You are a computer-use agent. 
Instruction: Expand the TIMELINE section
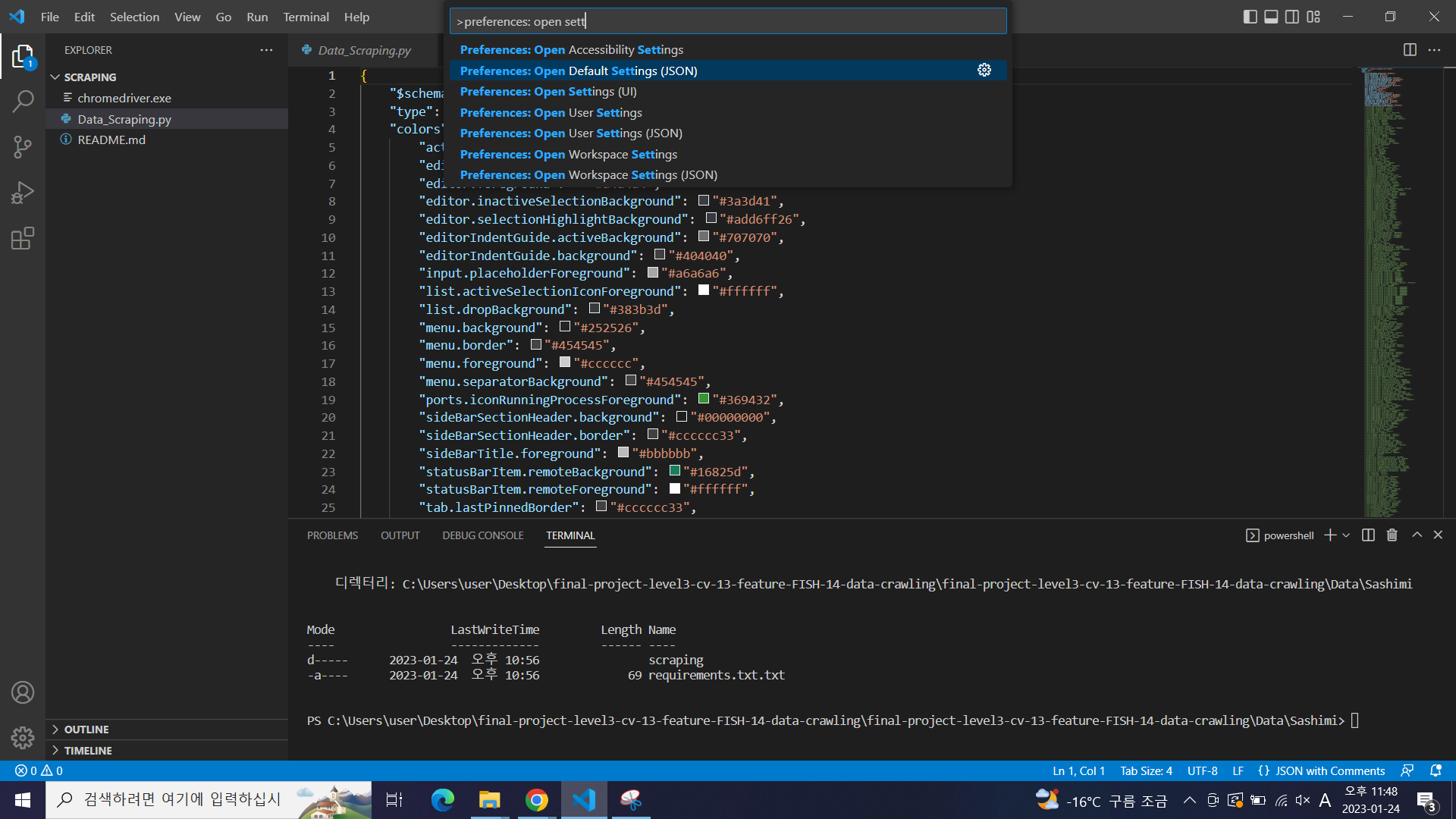click(88, 751)
